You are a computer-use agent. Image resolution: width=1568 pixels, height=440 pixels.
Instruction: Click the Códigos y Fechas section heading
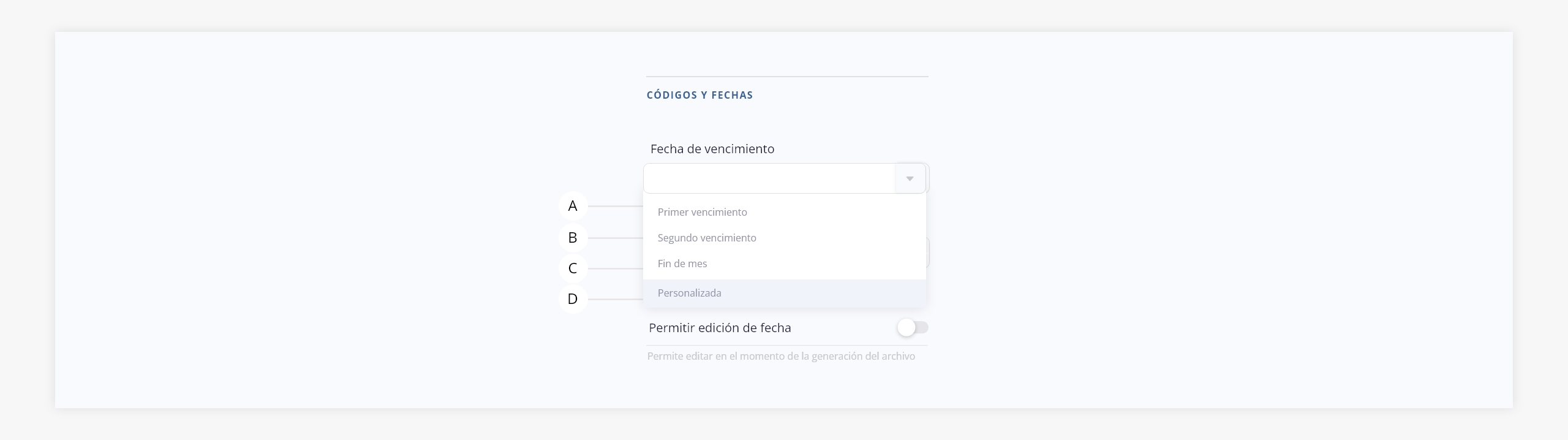tap(699, 95)
